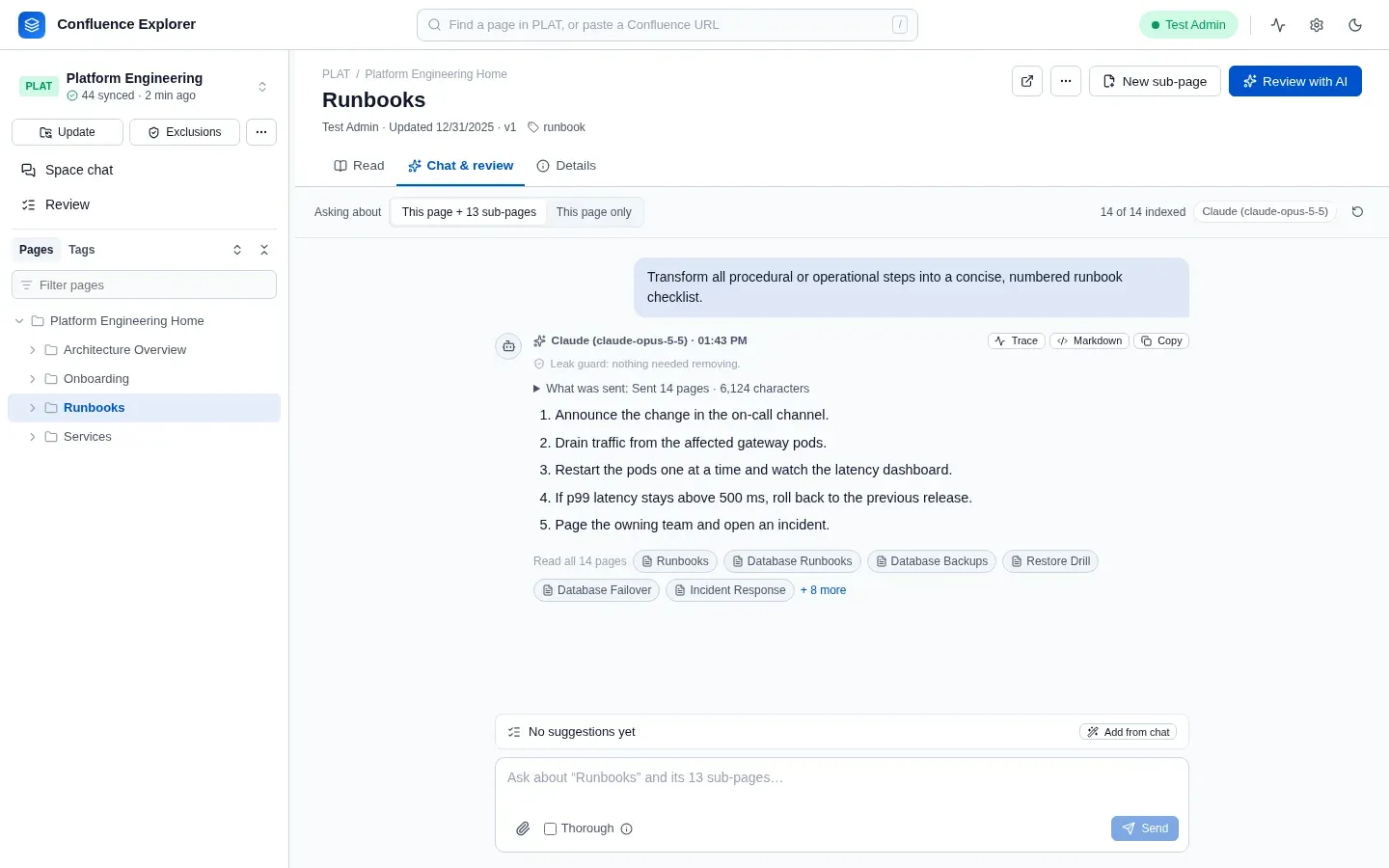This screenshot has width=1389, height=868.
Task: Open sidebar ellipsis menu next to Exclusions
Action: pyautogui.click(x=261, y=132)
